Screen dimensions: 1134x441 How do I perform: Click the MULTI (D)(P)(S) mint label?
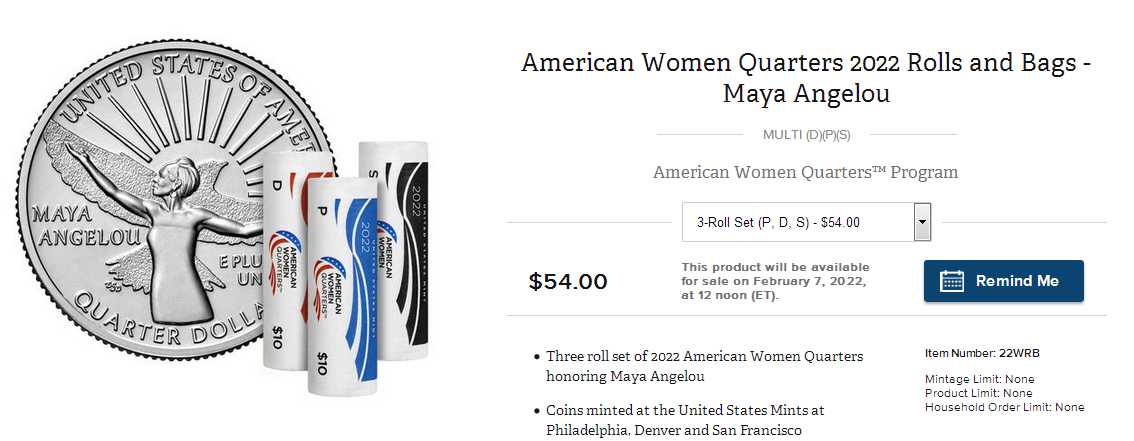click(806, 134)
